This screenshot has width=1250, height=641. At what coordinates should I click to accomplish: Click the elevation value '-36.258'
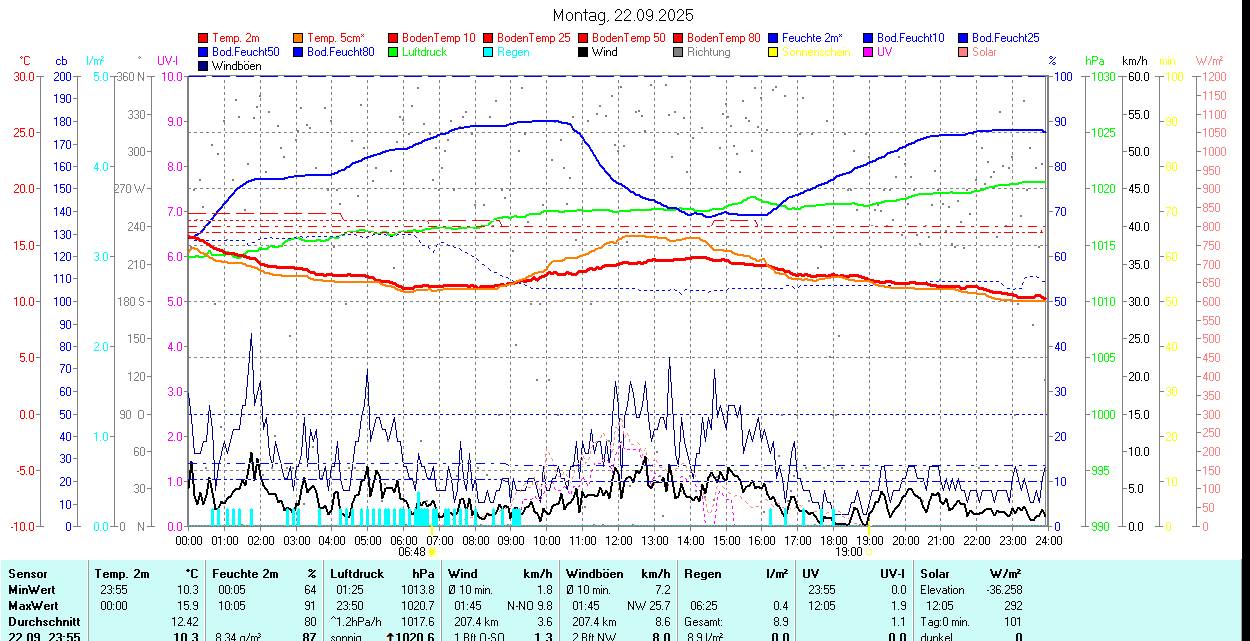1002,590
